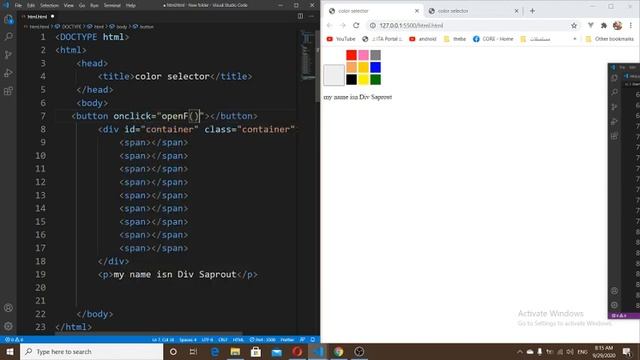
Task: Open Accounts menu in VS Code activity bar
Action: (x=8, y=308)
